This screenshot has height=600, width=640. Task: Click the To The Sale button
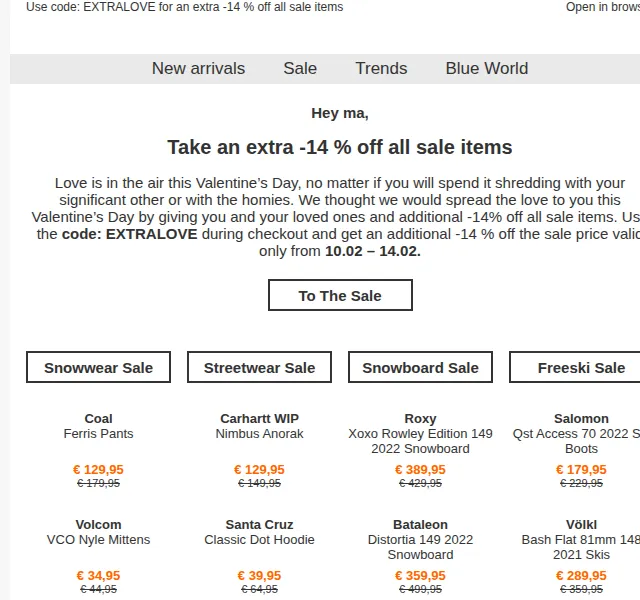340,295
